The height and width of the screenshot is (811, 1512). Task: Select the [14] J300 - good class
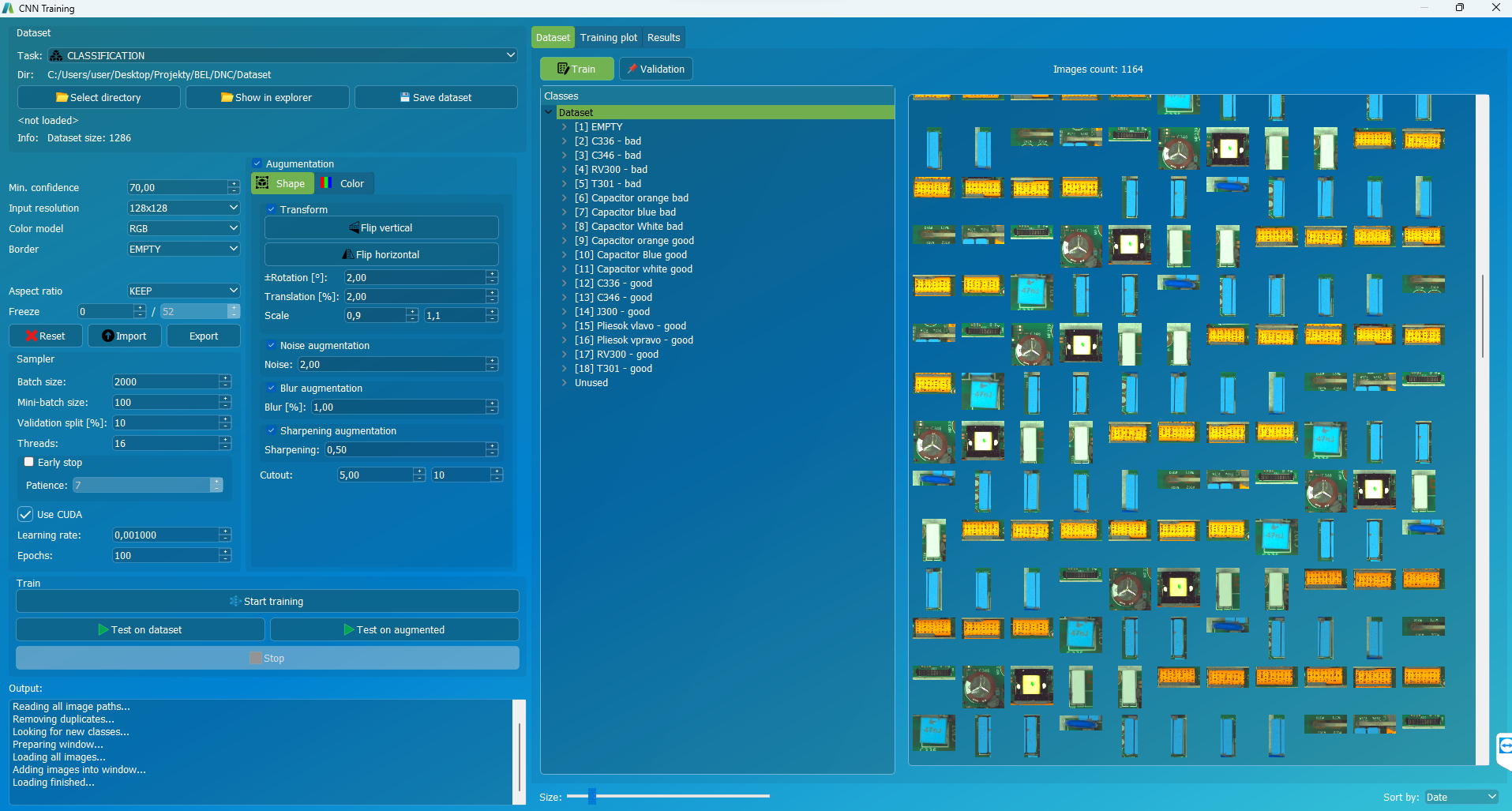coord(612,311)
